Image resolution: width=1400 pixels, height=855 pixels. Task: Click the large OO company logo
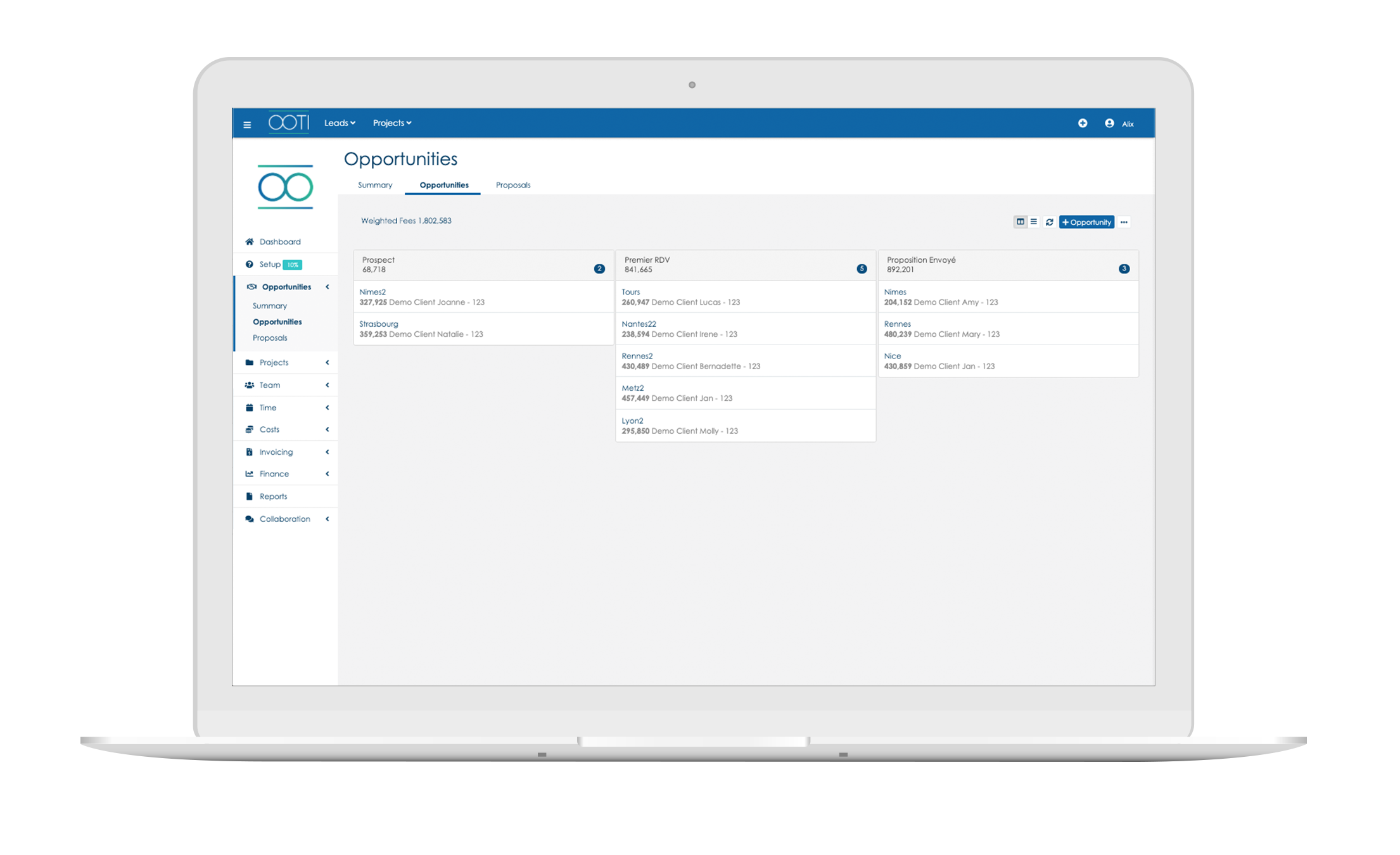click(286, 187)
